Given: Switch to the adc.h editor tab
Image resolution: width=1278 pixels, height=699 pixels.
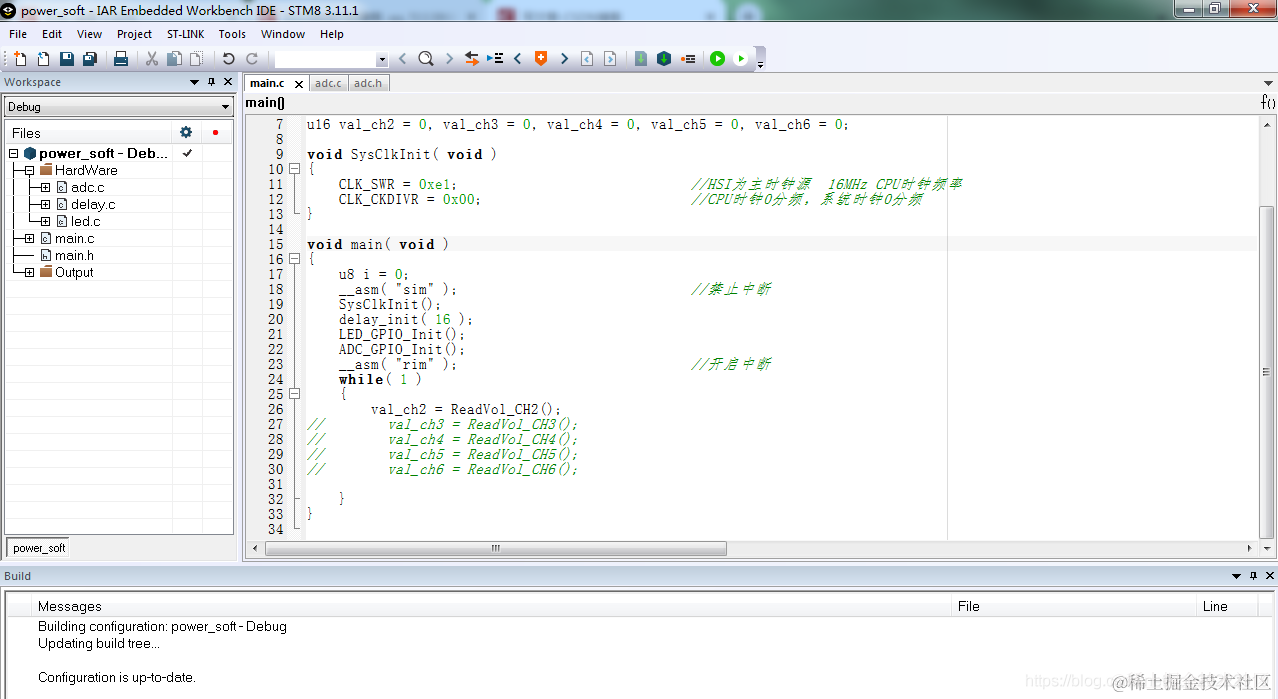Looking at the screenshot, I should (x=368, y=83).
